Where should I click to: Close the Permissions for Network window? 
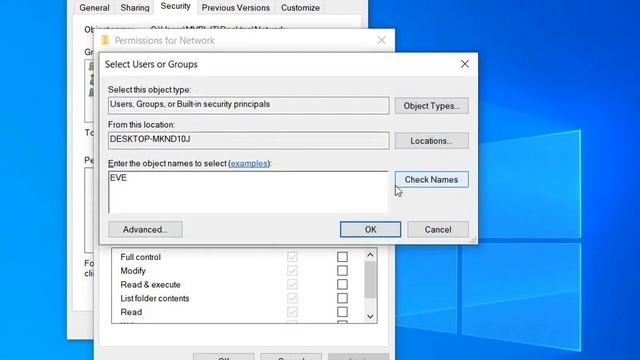[381, 40]
